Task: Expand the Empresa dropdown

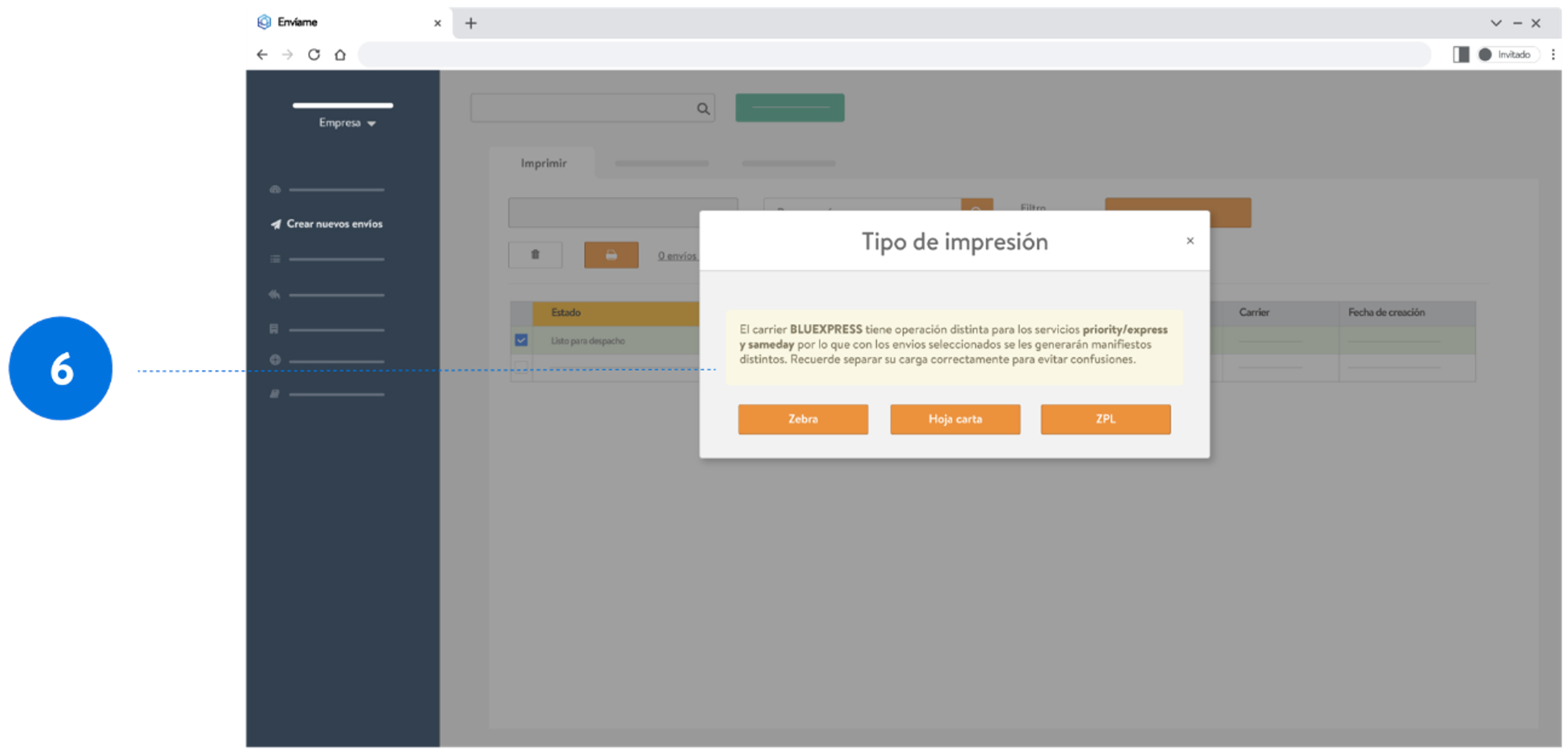Action: (x=347, y=123)
